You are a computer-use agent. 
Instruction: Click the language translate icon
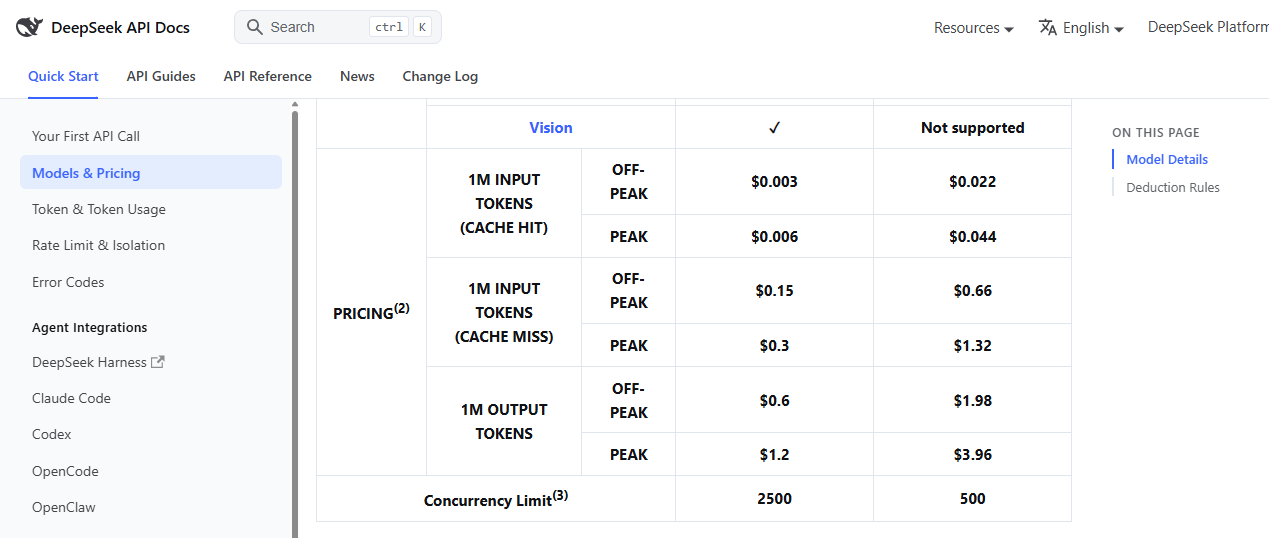click(x=1048, y=27)
